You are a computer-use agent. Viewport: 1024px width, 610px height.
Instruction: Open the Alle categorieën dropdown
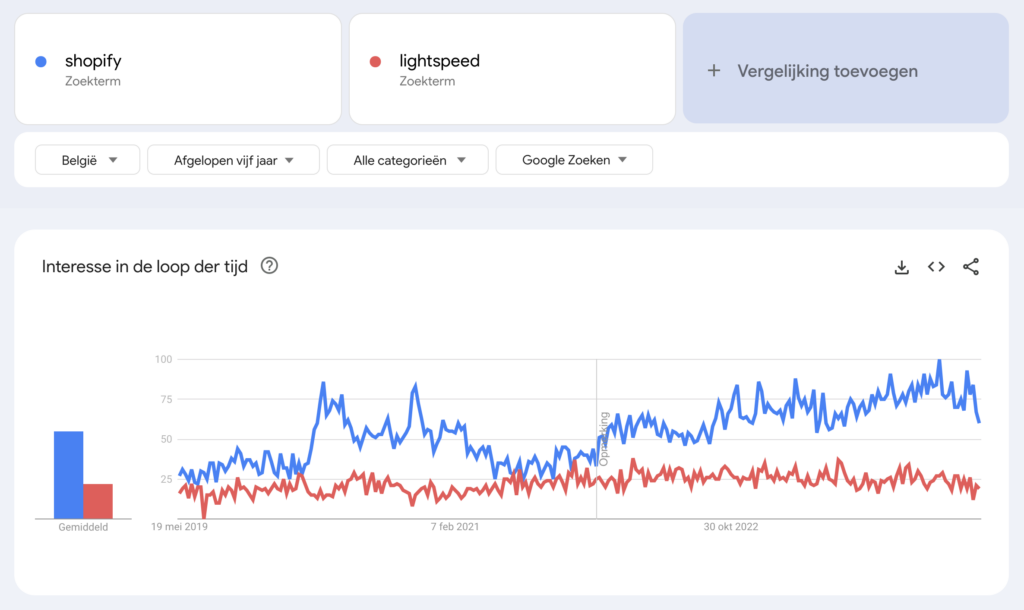[407, 159]
